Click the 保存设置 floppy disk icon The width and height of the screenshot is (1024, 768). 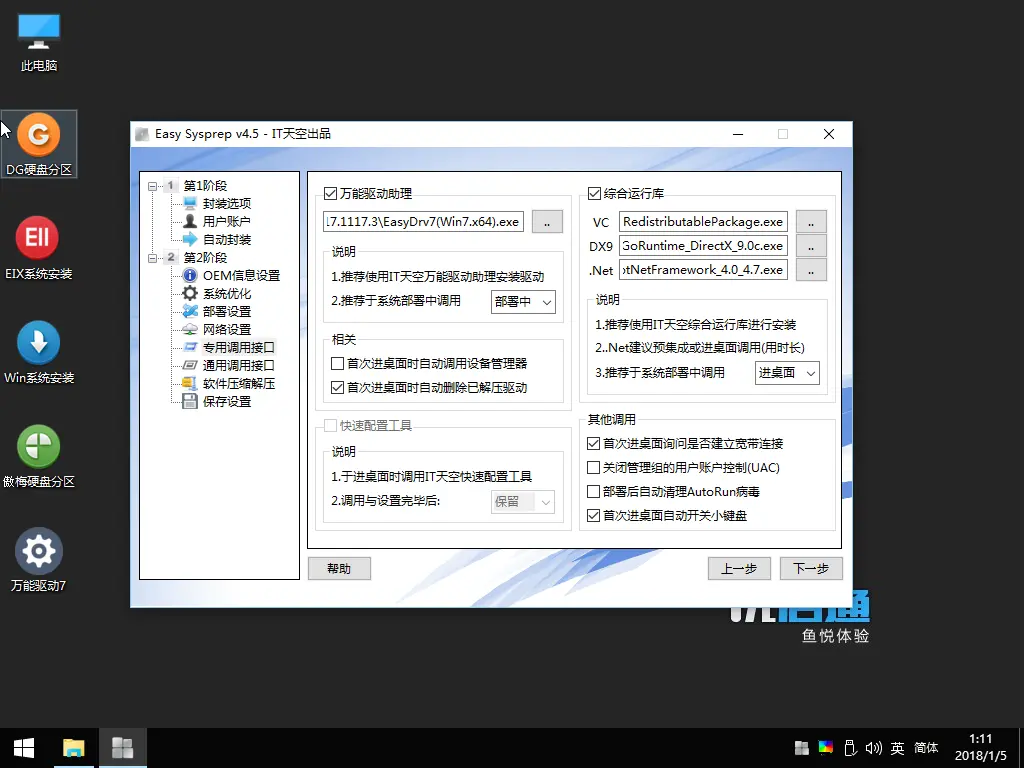[189, 401]
